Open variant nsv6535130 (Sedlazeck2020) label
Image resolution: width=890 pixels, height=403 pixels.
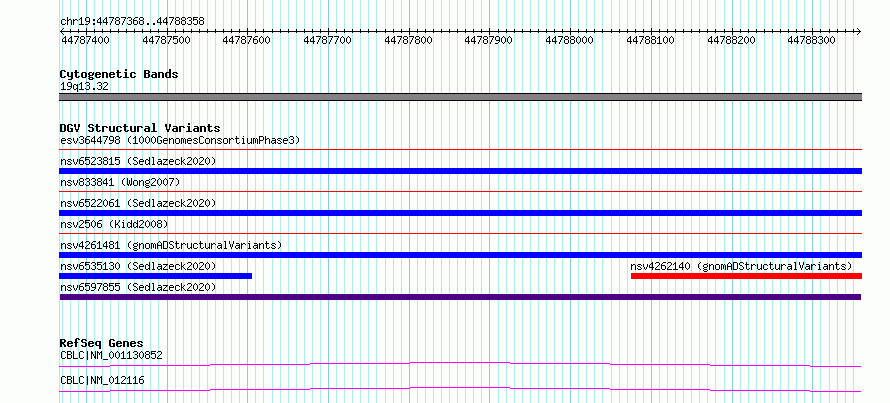pos(138,266)
